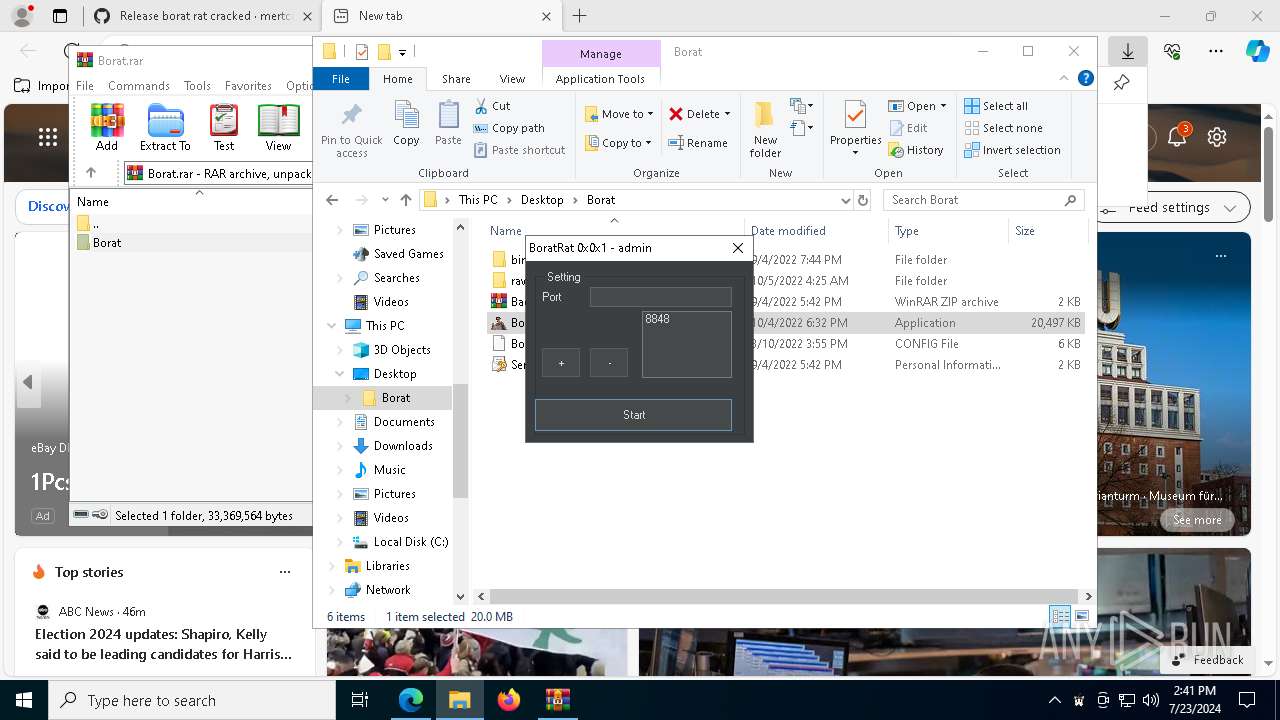Collapse Desktop node in navigation tree

pos(340,374)
